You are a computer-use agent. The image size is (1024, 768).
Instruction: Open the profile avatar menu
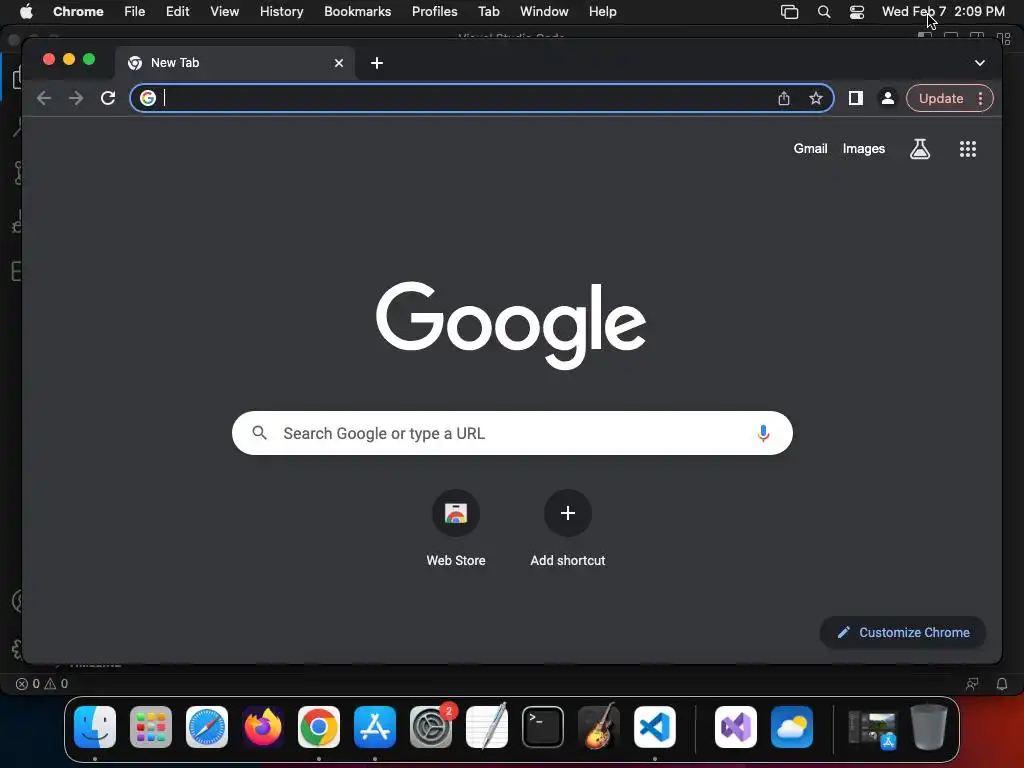[888, 98]
